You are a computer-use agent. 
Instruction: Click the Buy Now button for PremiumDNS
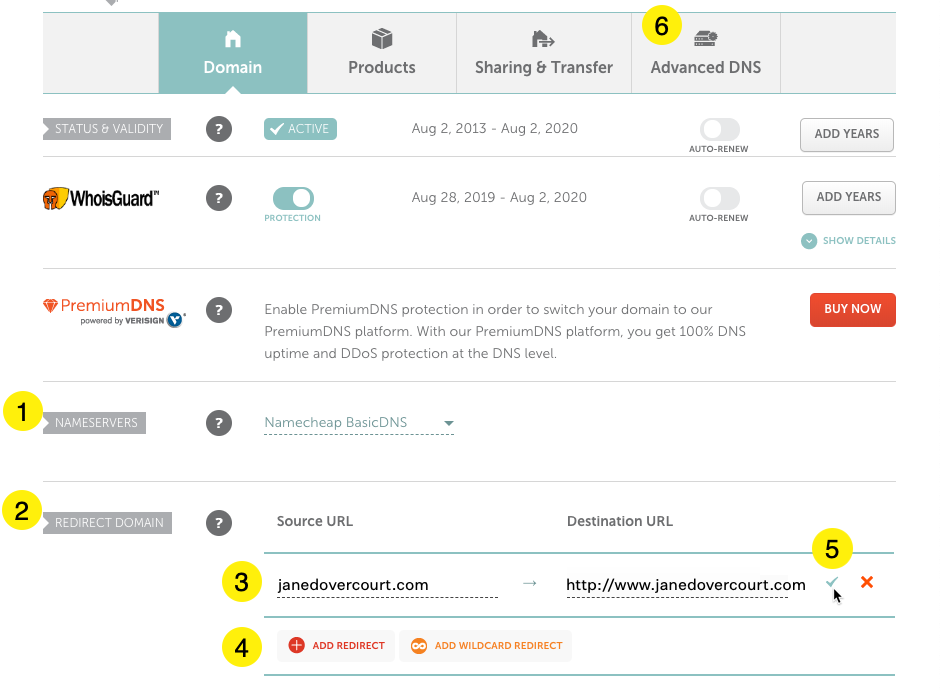pyautogui.click(x=852, y=309)
